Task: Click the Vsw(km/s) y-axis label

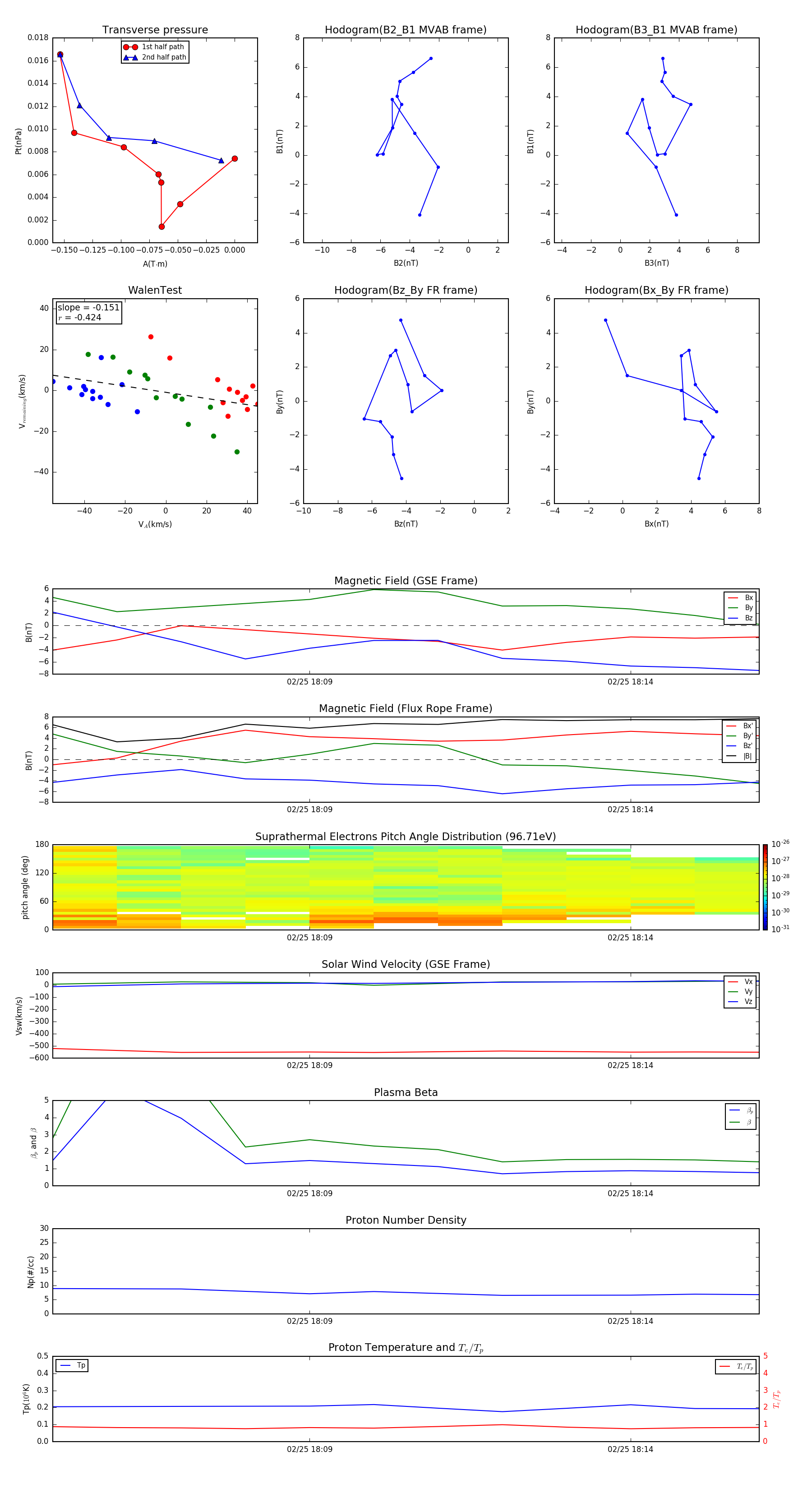Action: 19,1016
